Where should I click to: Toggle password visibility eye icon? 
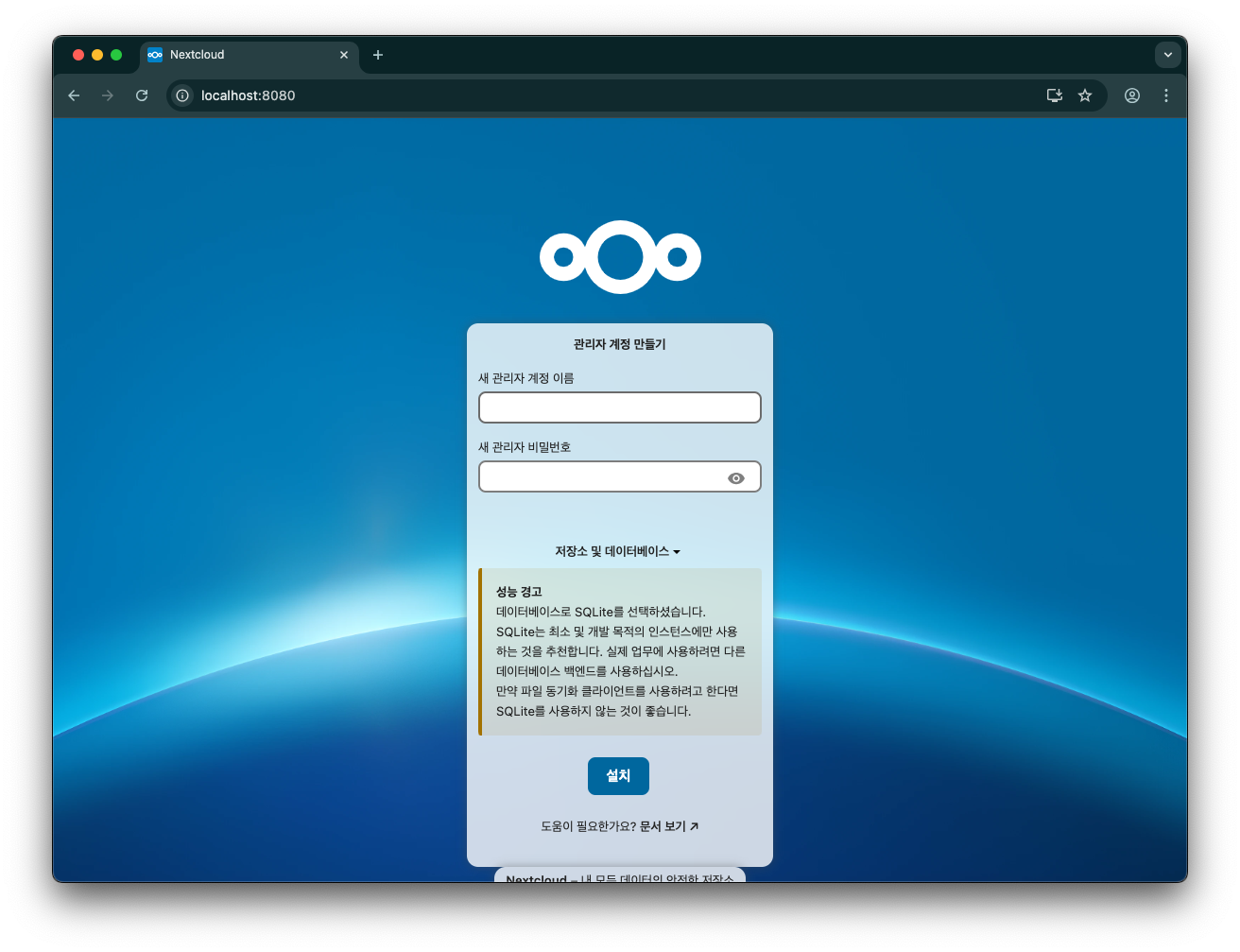736,478
